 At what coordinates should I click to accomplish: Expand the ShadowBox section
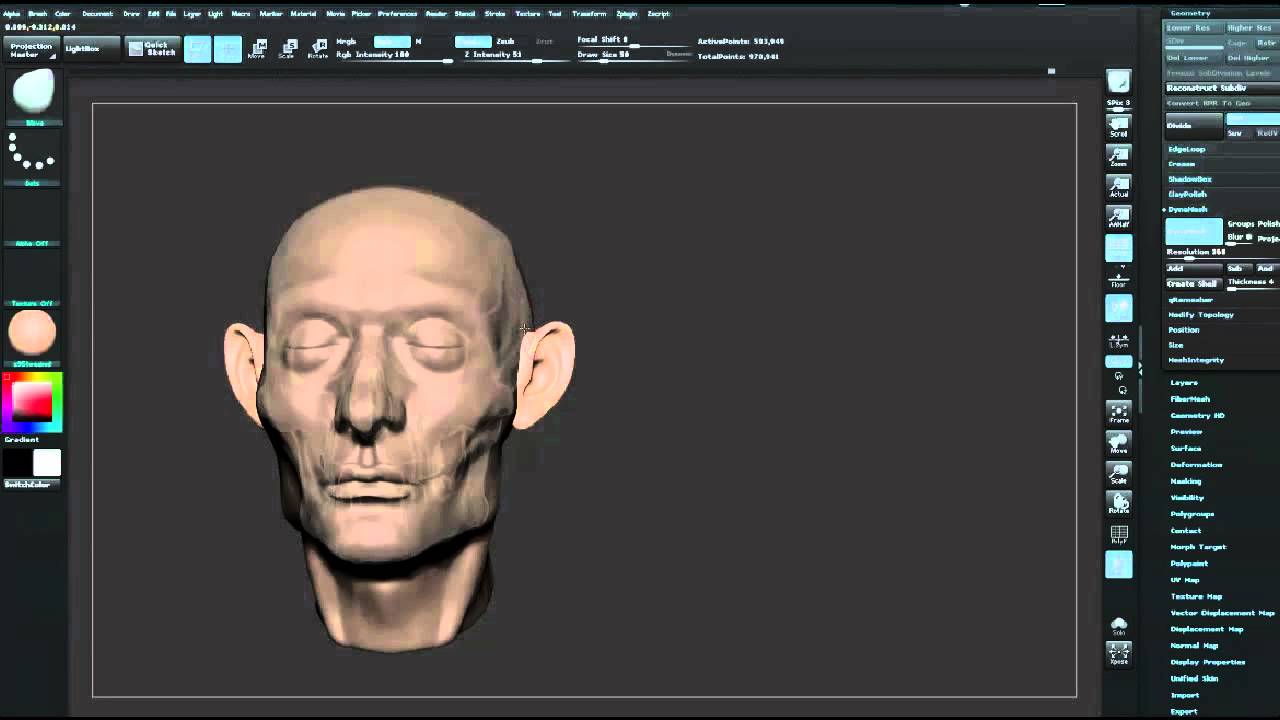1190,179
